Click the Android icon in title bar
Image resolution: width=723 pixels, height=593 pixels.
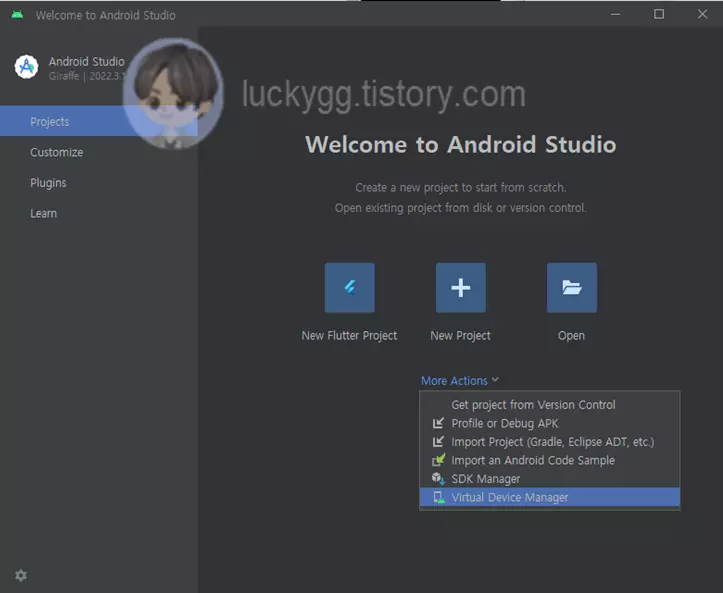coord(17,14)
